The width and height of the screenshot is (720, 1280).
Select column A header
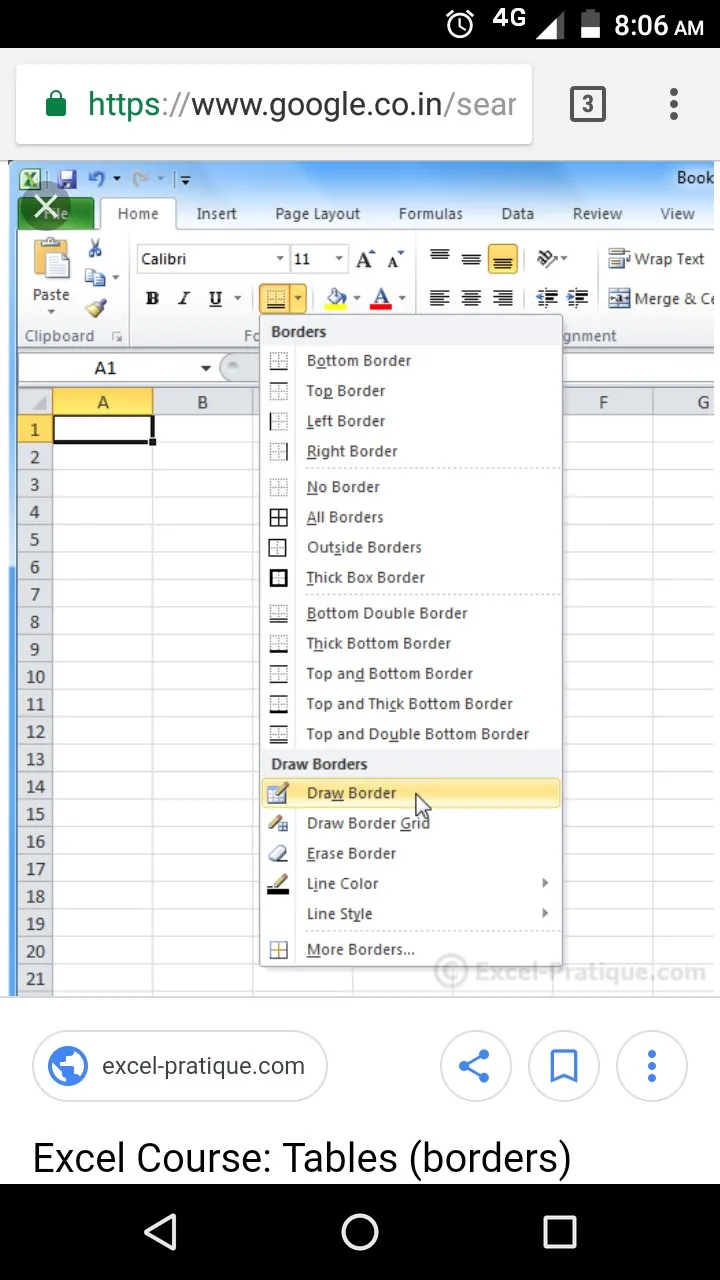click(102, 402)
